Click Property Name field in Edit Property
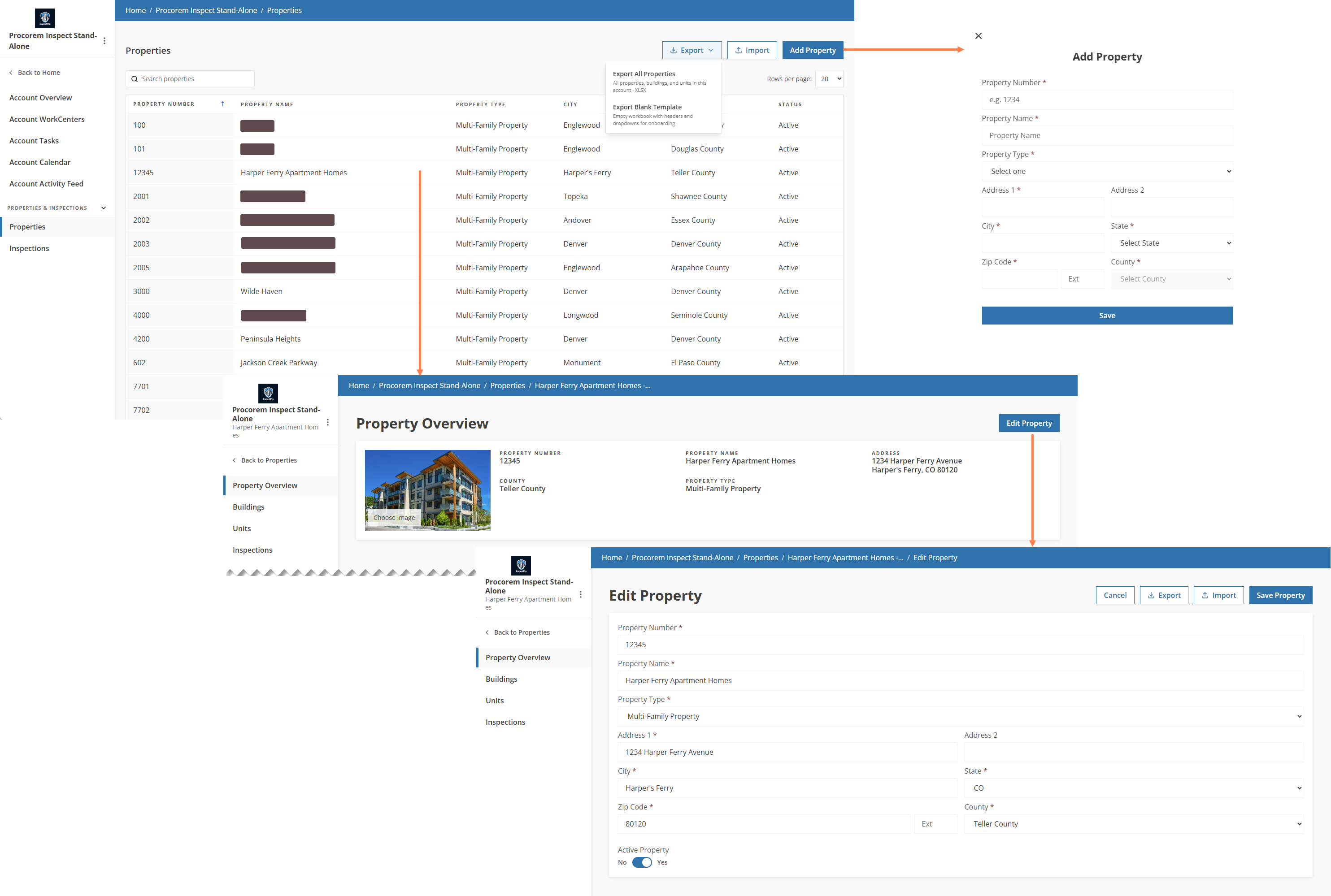The image size is (1331, 896). click(961, 680)
